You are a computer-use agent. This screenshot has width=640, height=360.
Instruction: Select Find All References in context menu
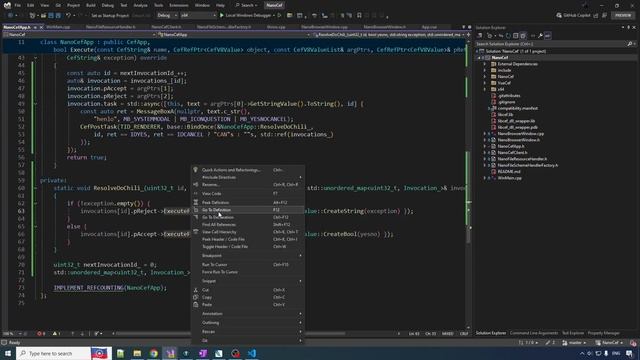[248, 224]
